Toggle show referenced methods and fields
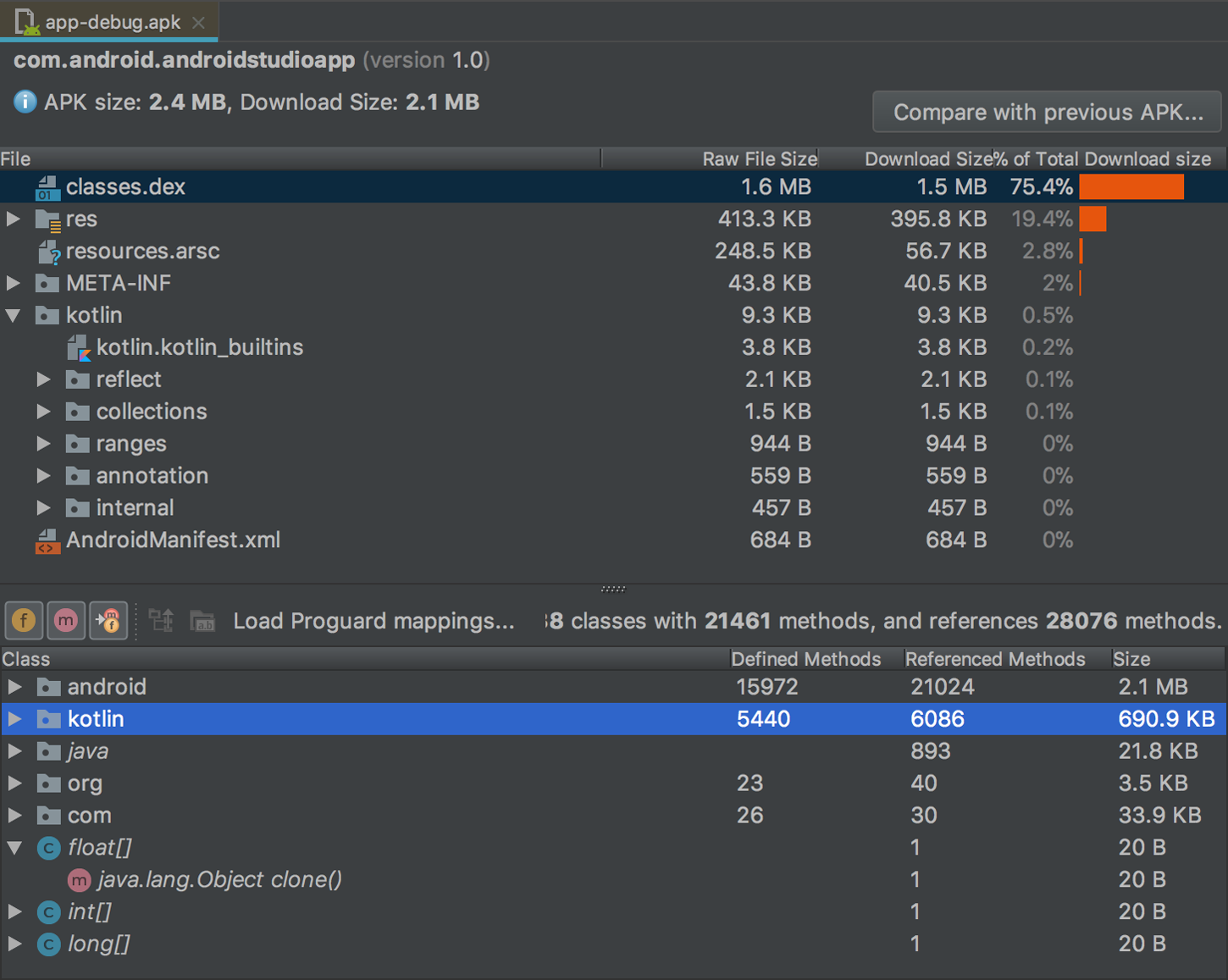This screenshot has width=1228, height=980. pos(108,621)
